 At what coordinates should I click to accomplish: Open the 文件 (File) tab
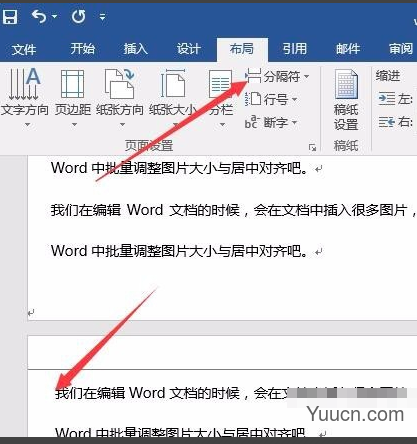point(24,49)
